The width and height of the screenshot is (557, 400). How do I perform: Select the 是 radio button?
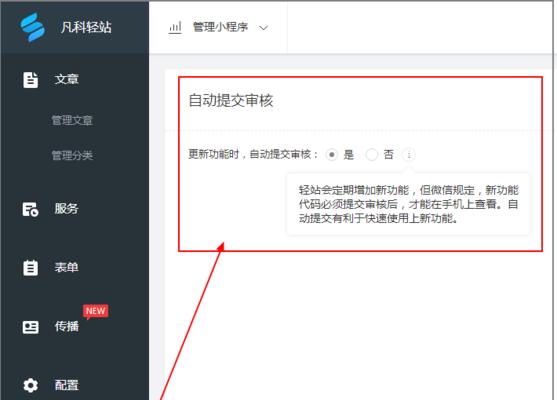331,155
